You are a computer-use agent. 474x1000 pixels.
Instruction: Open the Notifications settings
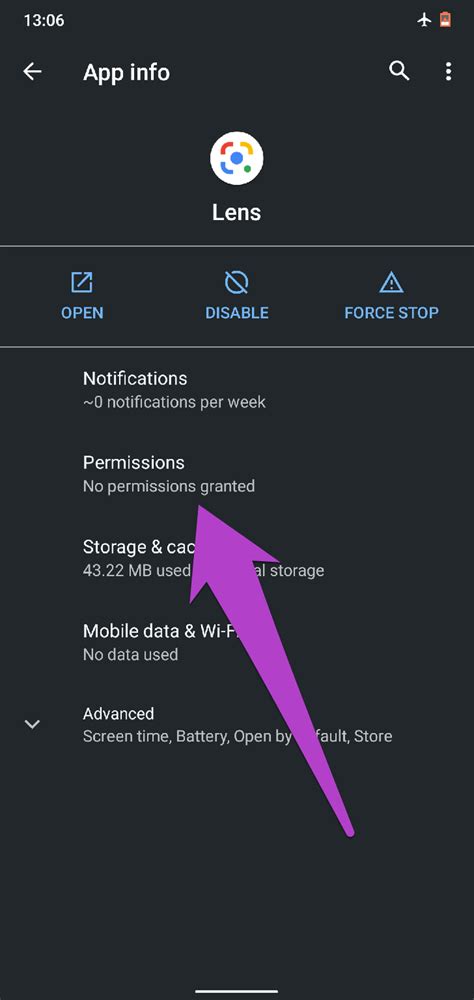pos(237,390)
